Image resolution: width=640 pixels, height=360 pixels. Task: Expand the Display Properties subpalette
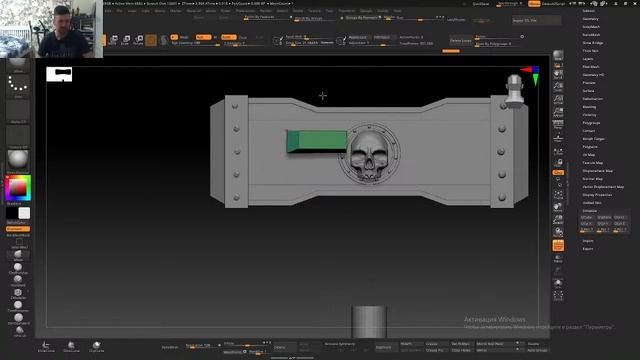(x=597, y=195)
